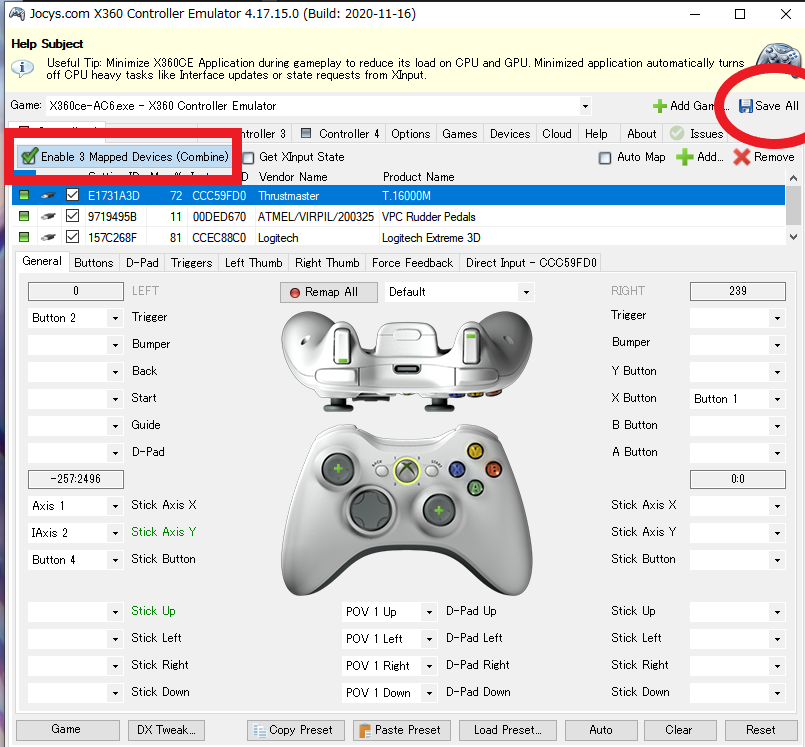The width and height of the screenshot is (805, 747).
Task: Click the VPC Rudder Pedals row device icon
Action: [x=48, y=217]
